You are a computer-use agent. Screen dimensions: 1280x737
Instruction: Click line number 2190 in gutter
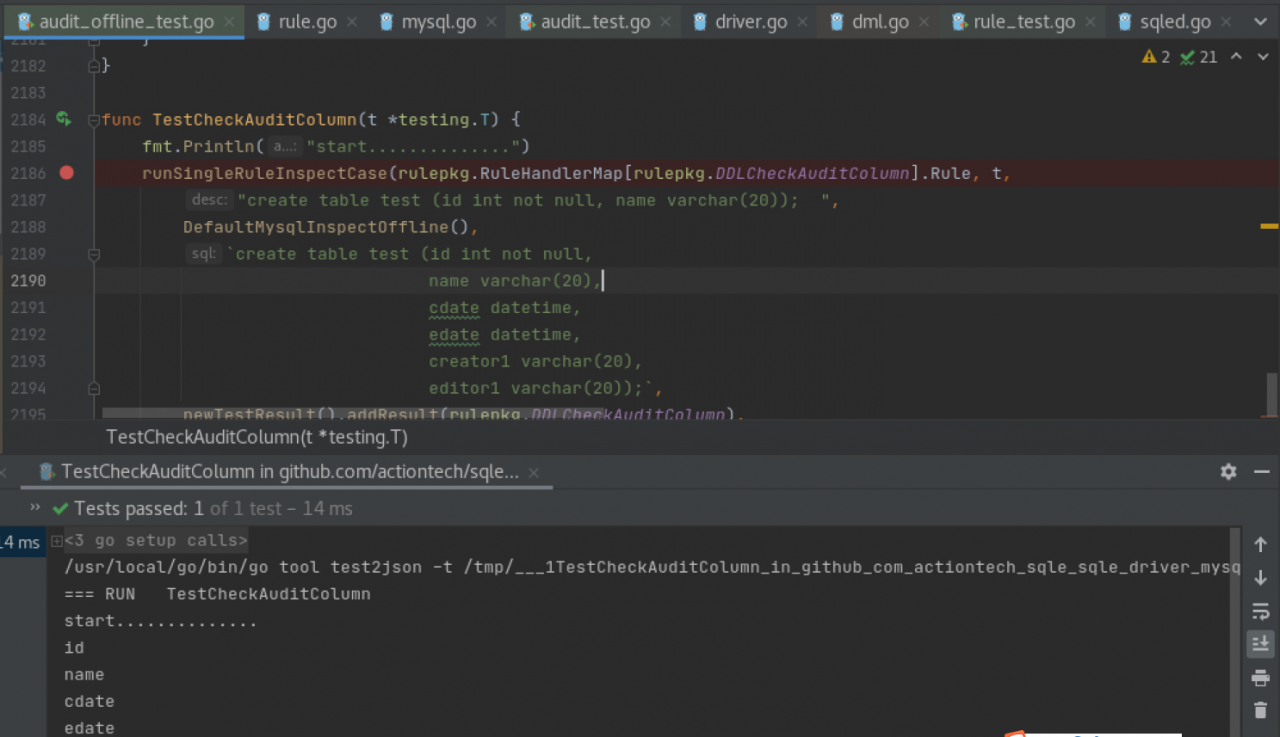click(x=28, y=281)
